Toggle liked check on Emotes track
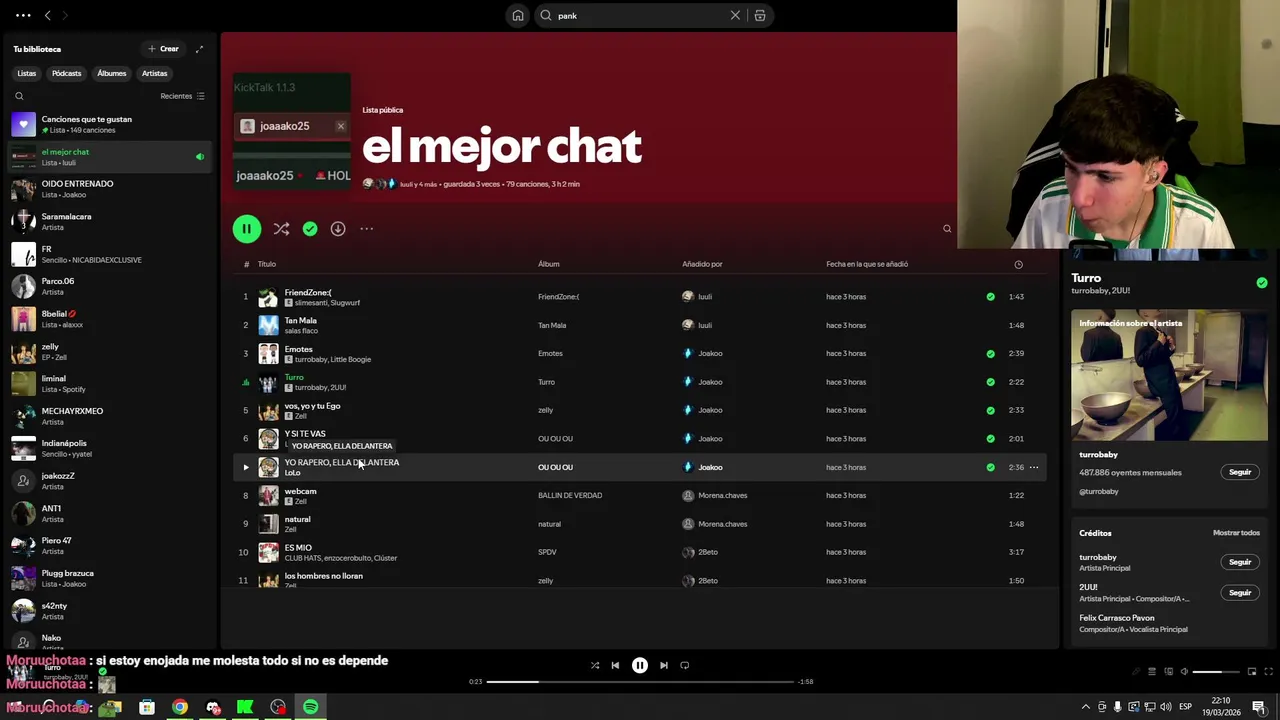The height and width of the screenshot is (720, 1280). click(990, 354)
